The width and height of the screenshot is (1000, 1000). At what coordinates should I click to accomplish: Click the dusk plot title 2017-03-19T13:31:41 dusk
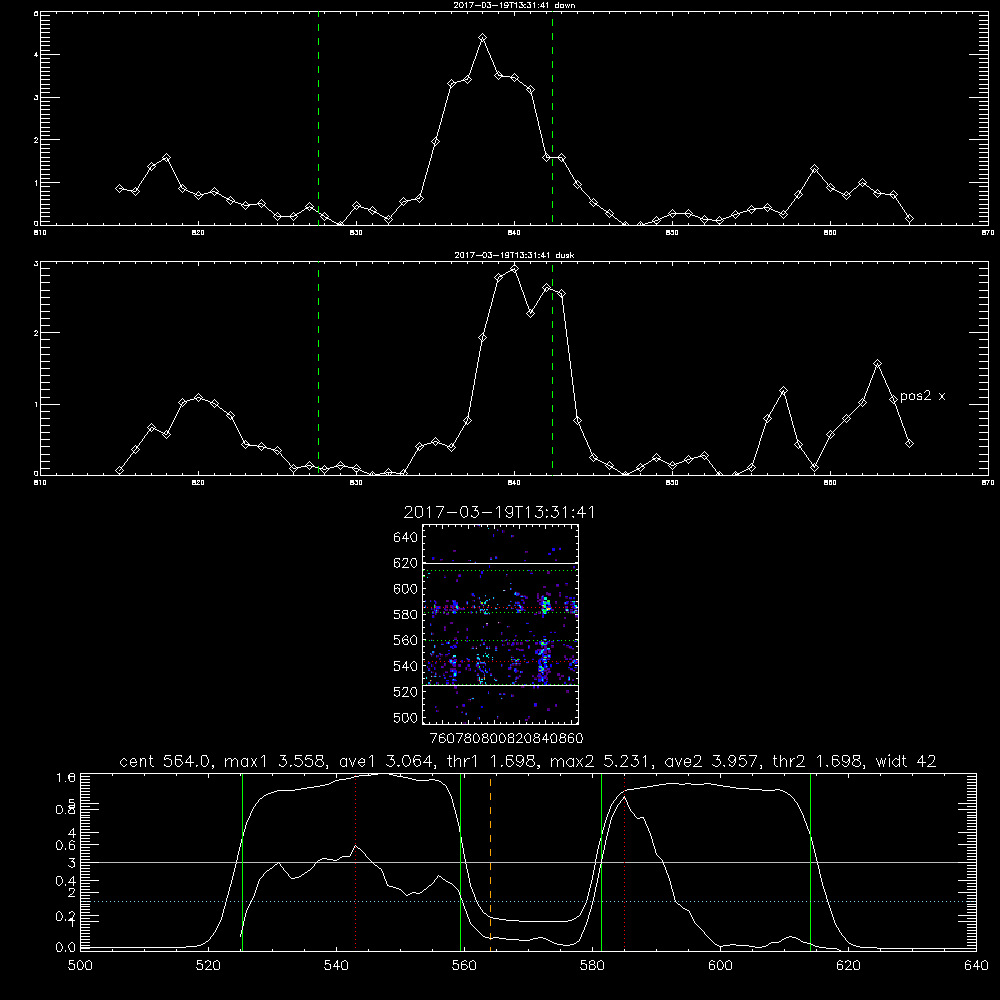point(514,255)
